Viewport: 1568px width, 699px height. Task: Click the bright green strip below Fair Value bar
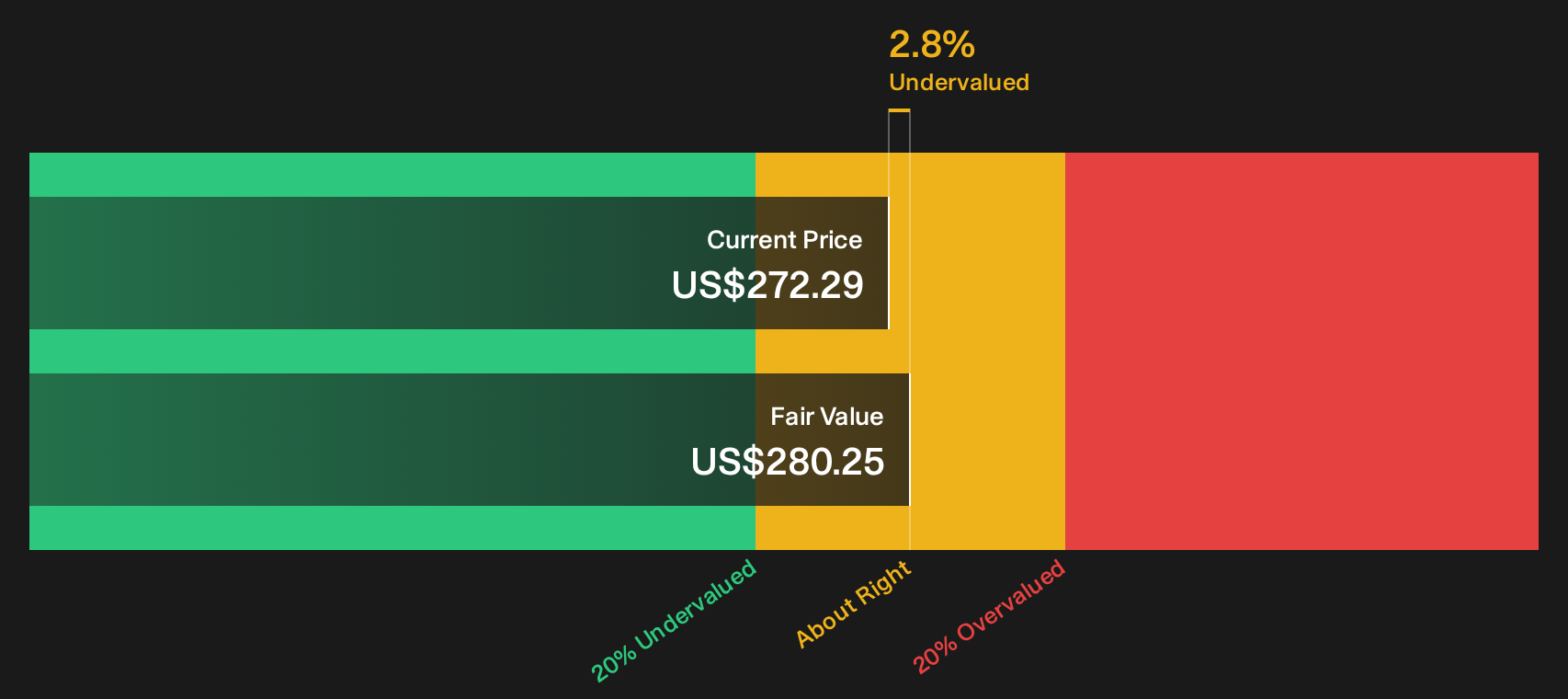click(x=392, y=528)
